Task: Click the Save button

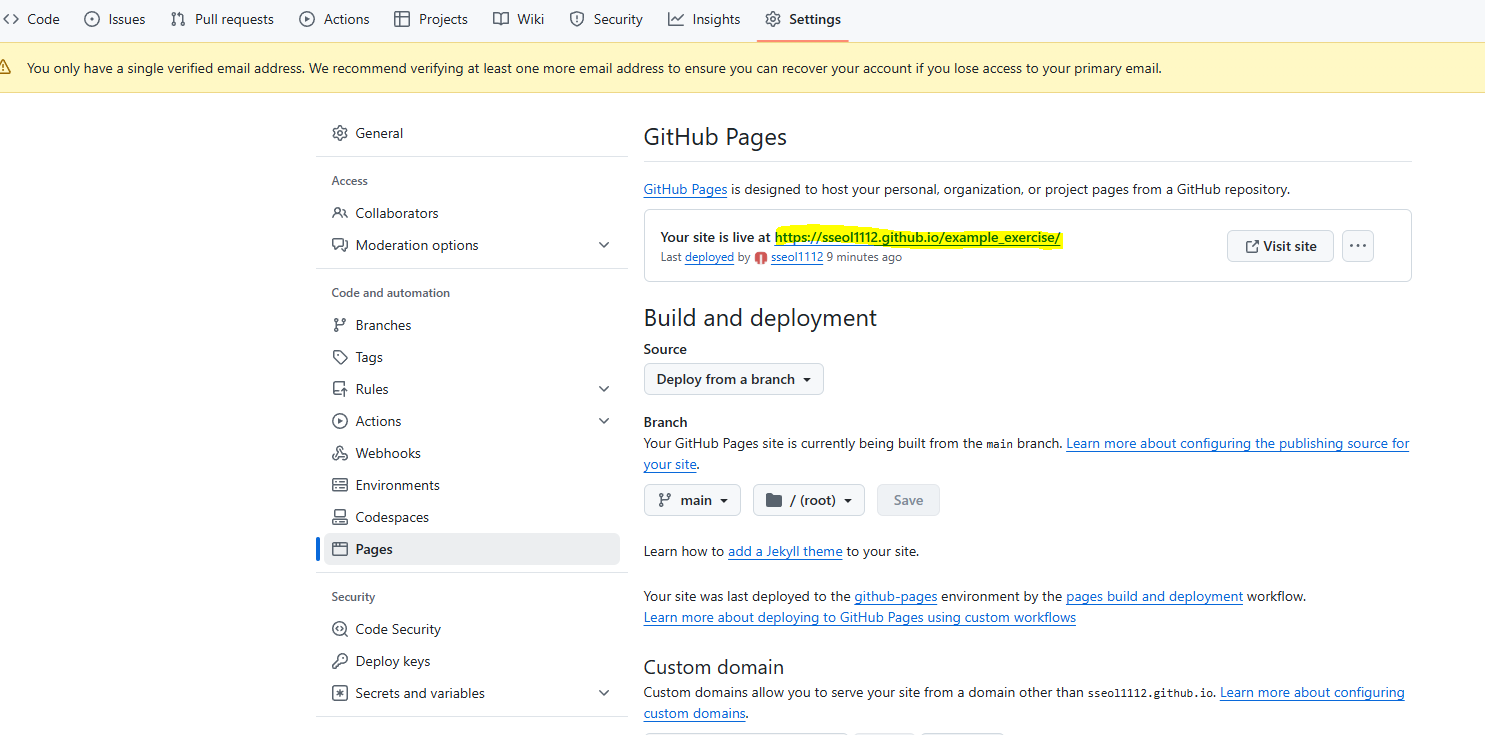Action: coord(908,500)
